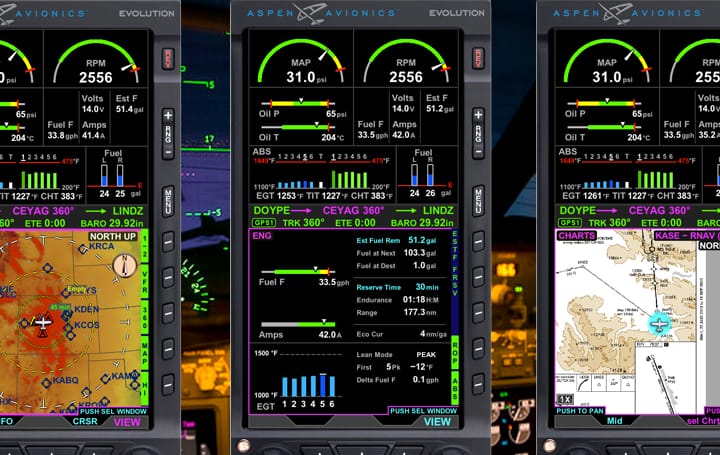Viewport: 720px width, 455px height.
Task: Toggle the FRSV label on ENG page
Action: [x=455, y=281]
